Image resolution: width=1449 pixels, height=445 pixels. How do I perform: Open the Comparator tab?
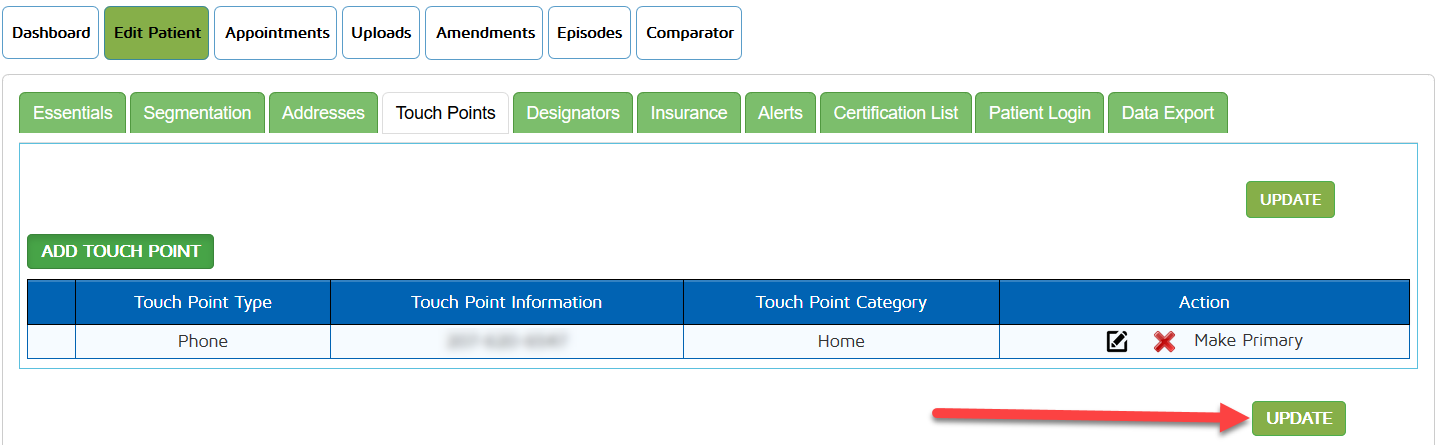(x=689, y=33)
